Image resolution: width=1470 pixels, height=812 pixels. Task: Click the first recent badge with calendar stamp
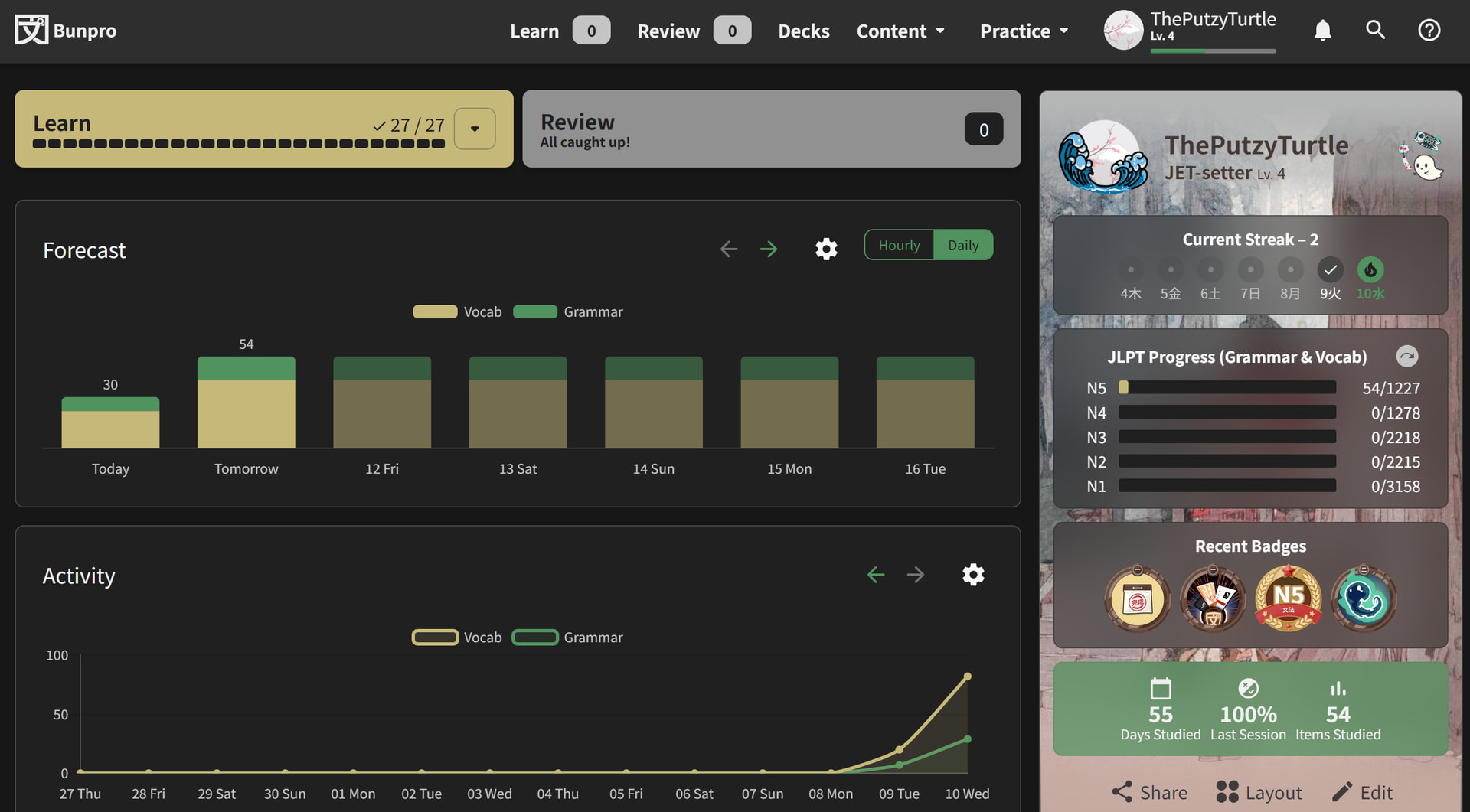(1138, 599)
